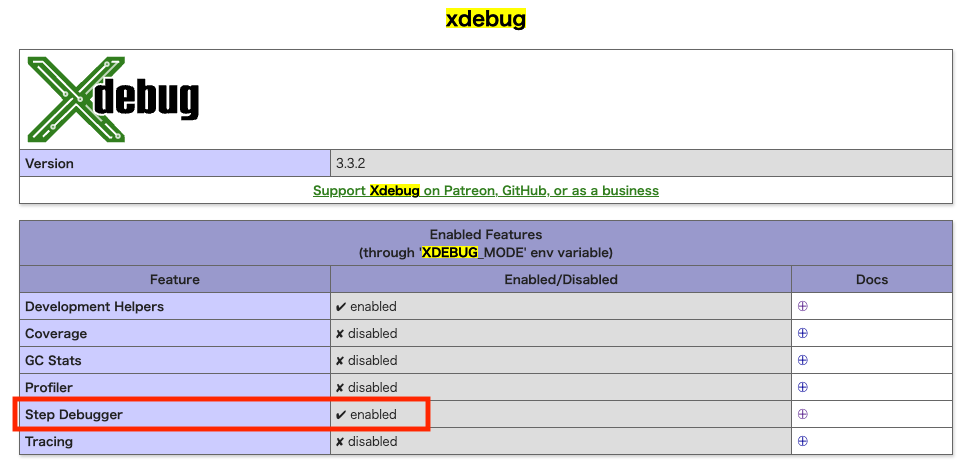Click the Enabled Features table header

click(486, 243)
